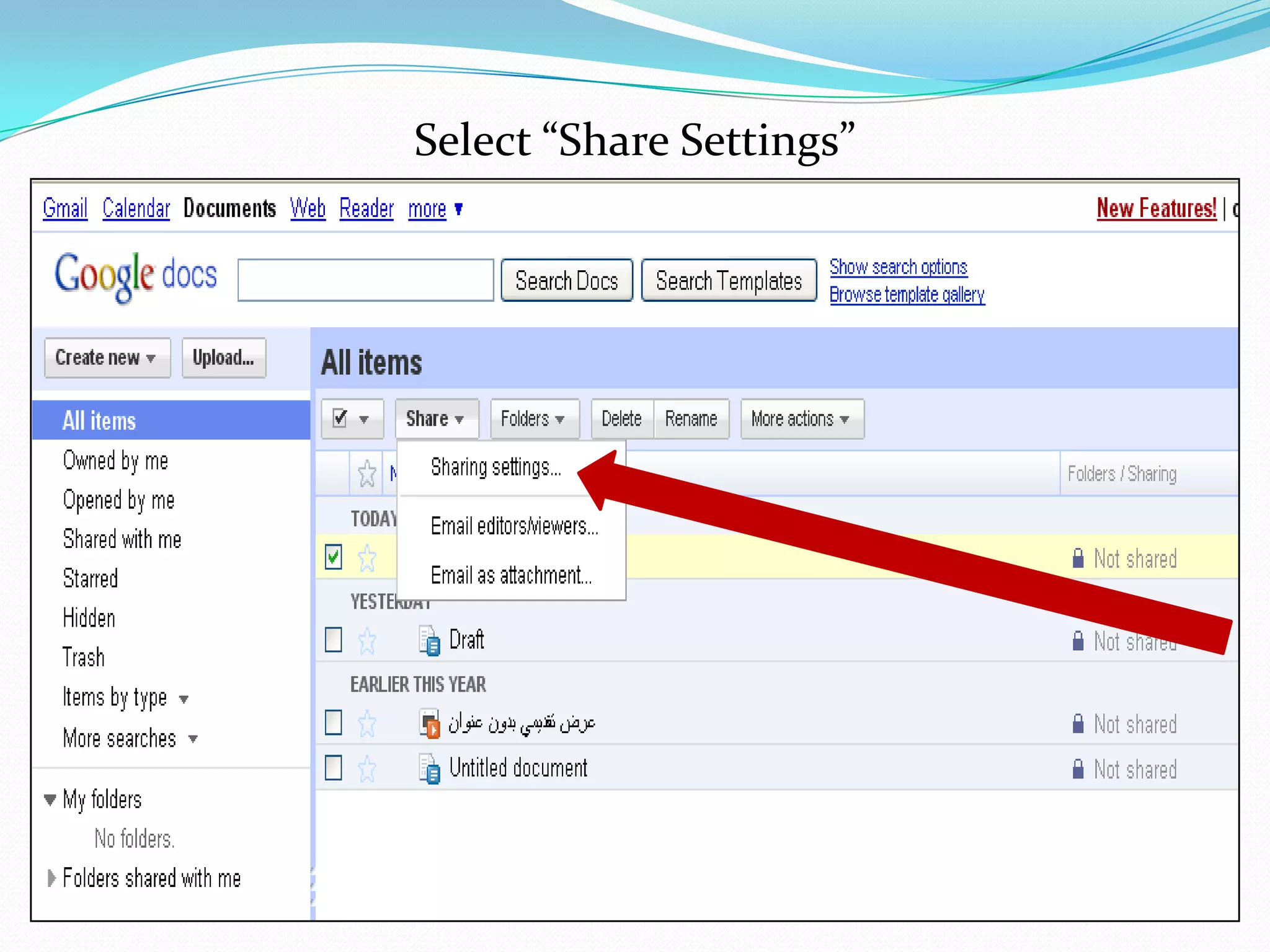Open the Create new dropdown
This screenshot has height=952, width=1270.
(107, 358)
